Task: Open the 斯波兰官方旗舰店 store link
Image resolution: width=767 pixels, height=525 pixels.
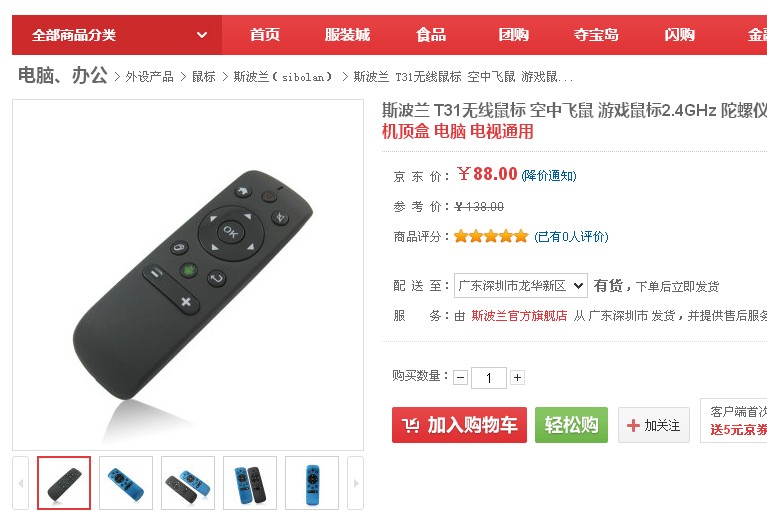Action: point(519,316)
